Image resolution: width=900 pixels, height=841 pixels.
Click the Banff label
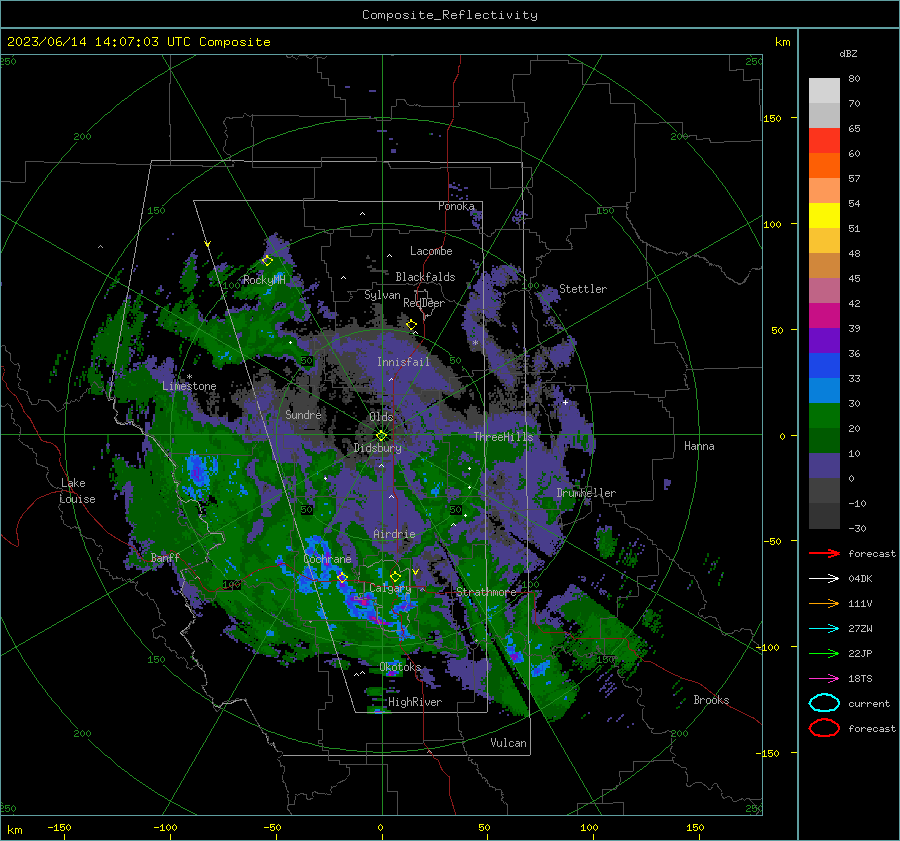tap(165, 557)
